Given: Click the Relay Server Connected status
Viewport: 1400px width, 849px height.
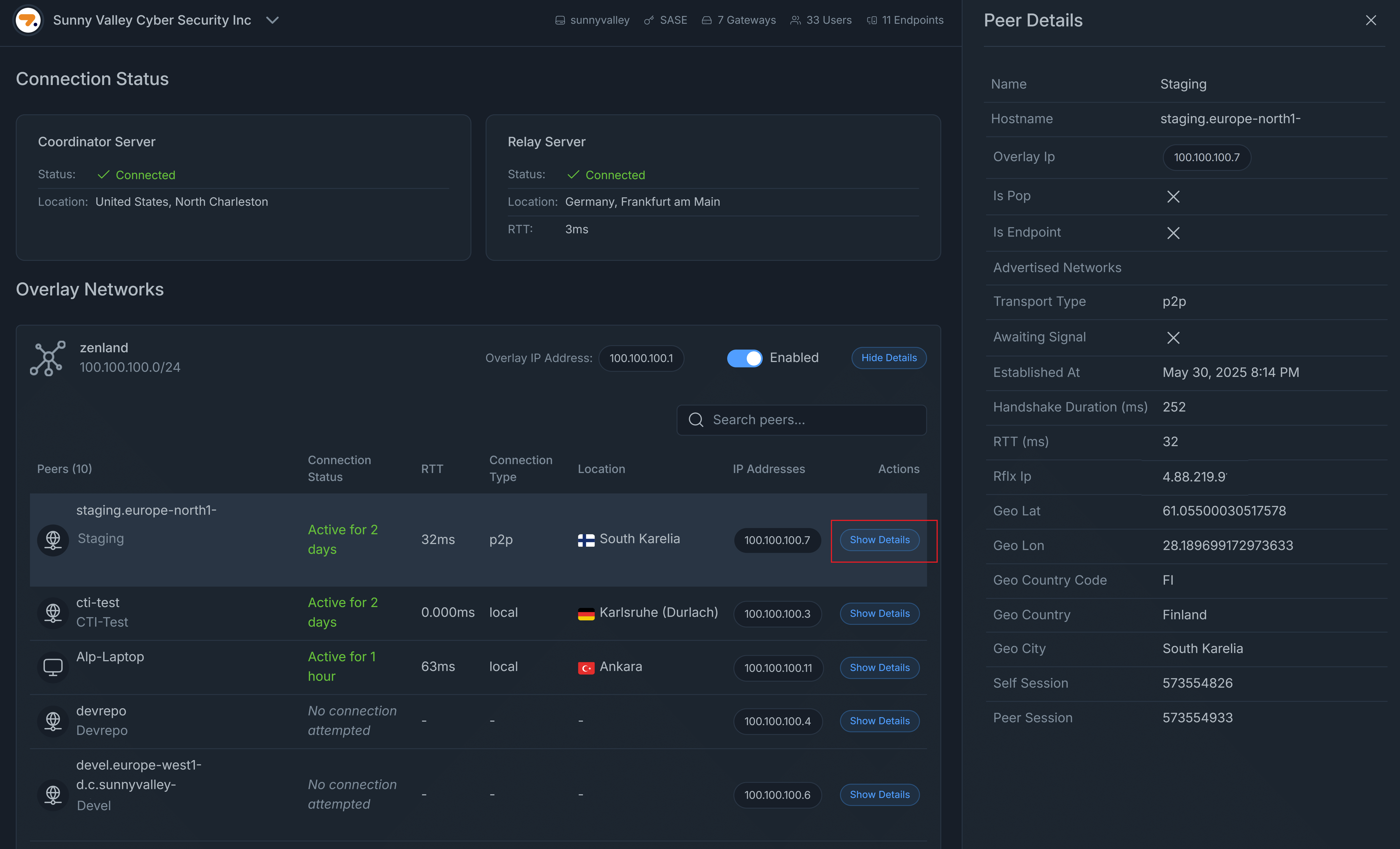Looking at the screenshot, I should point(606,175).
